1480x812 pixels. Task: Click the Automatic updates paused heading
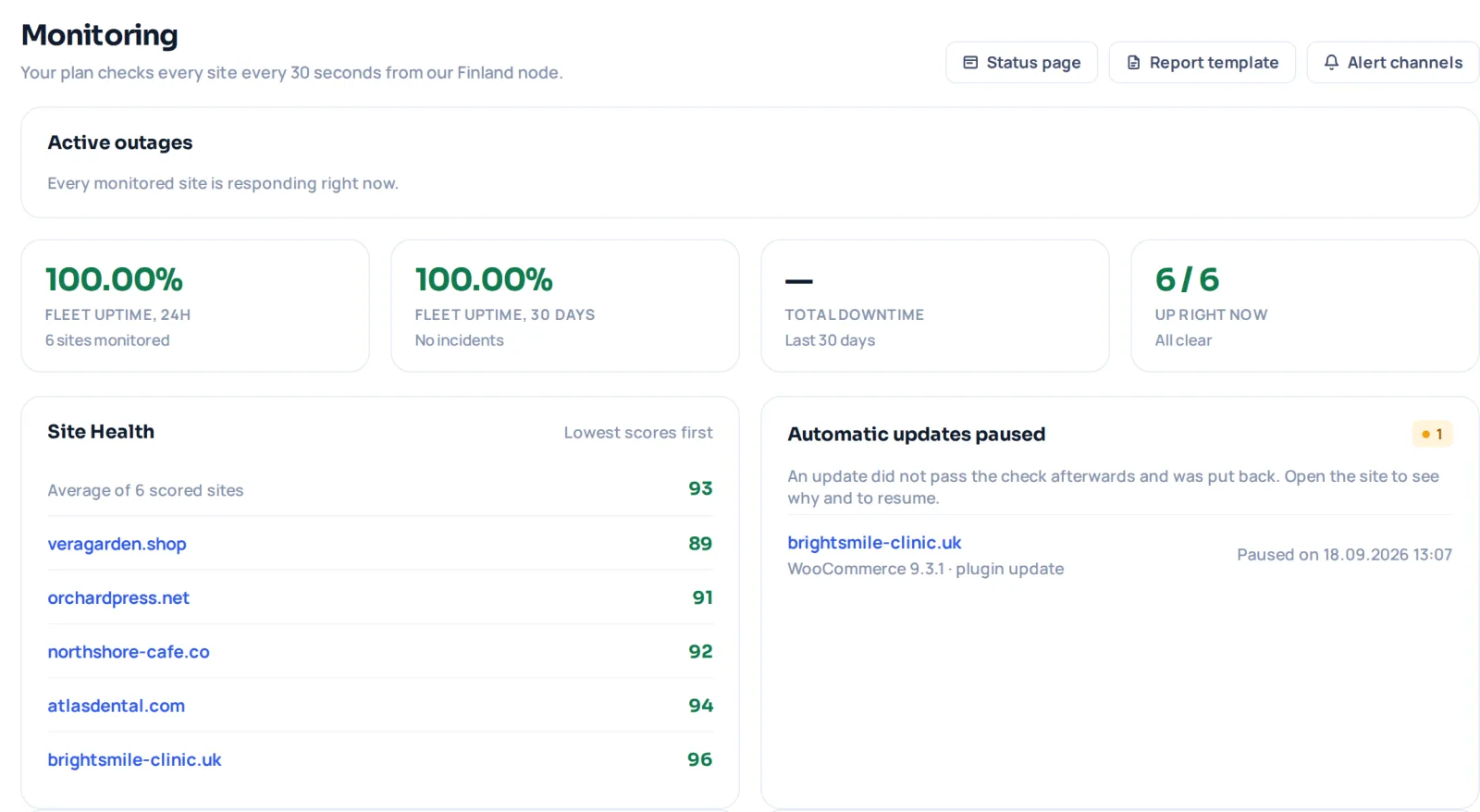[x=916, y=434]
